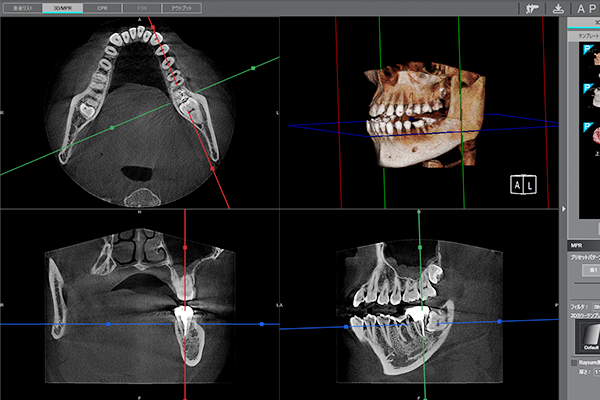This screenshot has width=600, height=400.
Task: Click the handgun-shaped tool icon in top toolbar
Action: click(532, 8)
